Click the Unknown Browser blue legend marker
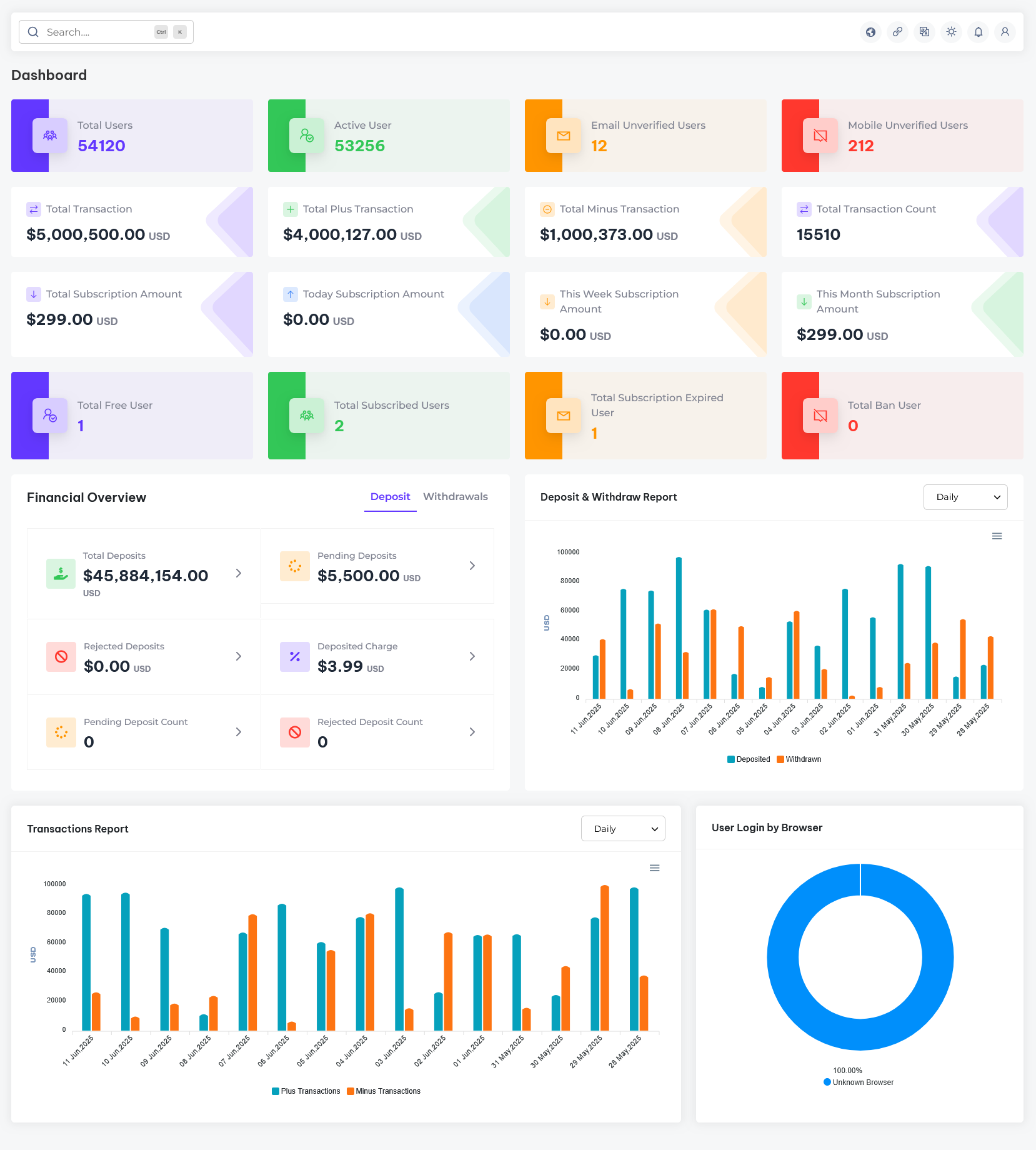 (827, 1082)
